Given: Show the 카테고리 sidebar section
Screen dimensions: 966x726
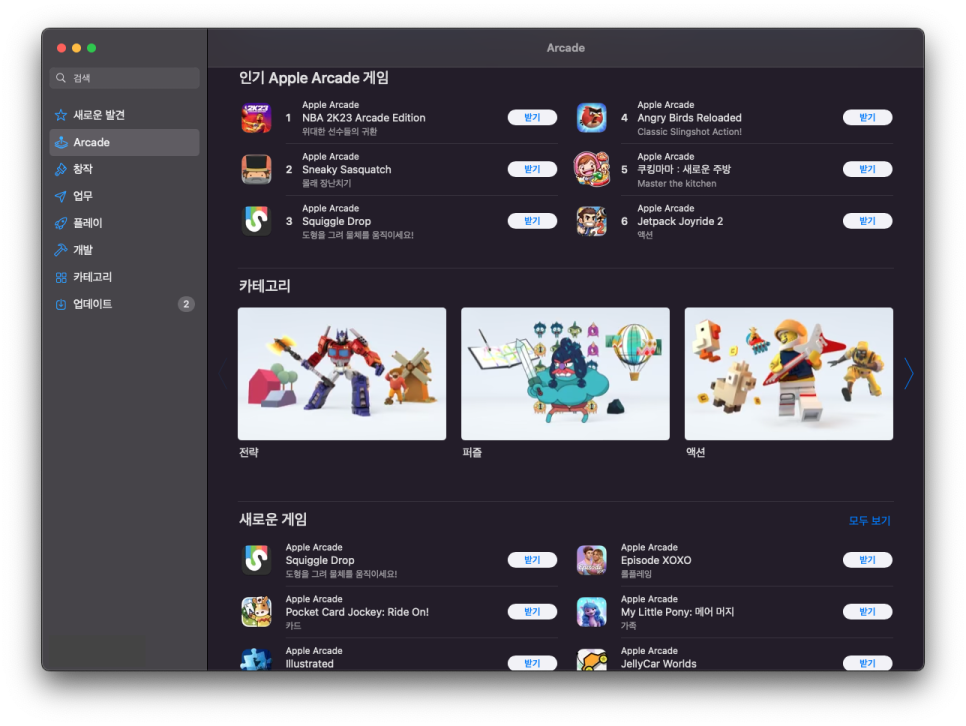Looking at the screenshot, I should pyautogui.click(x=124, y=277).
